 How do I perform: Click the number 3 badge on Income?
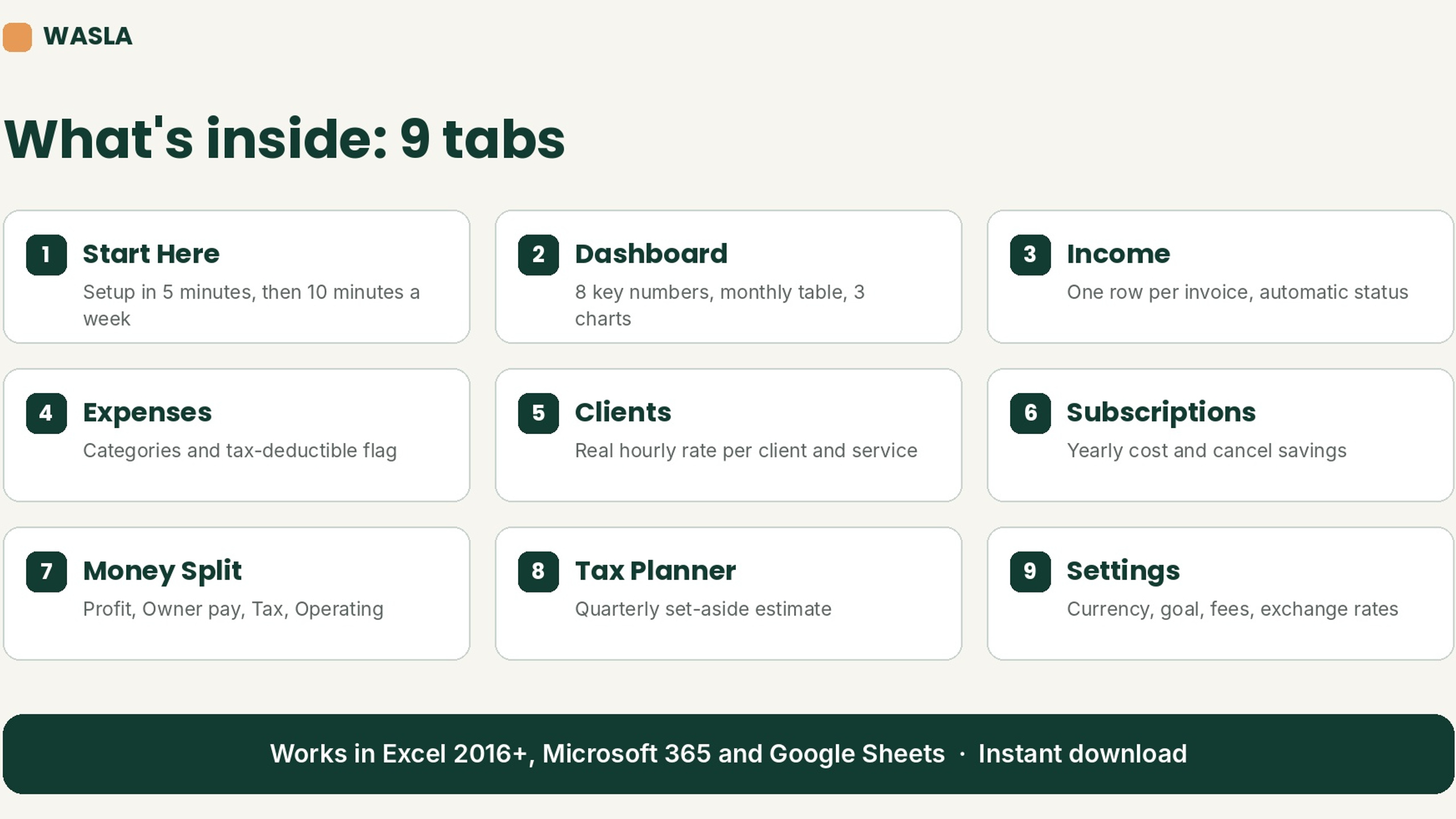[1031, 255]
